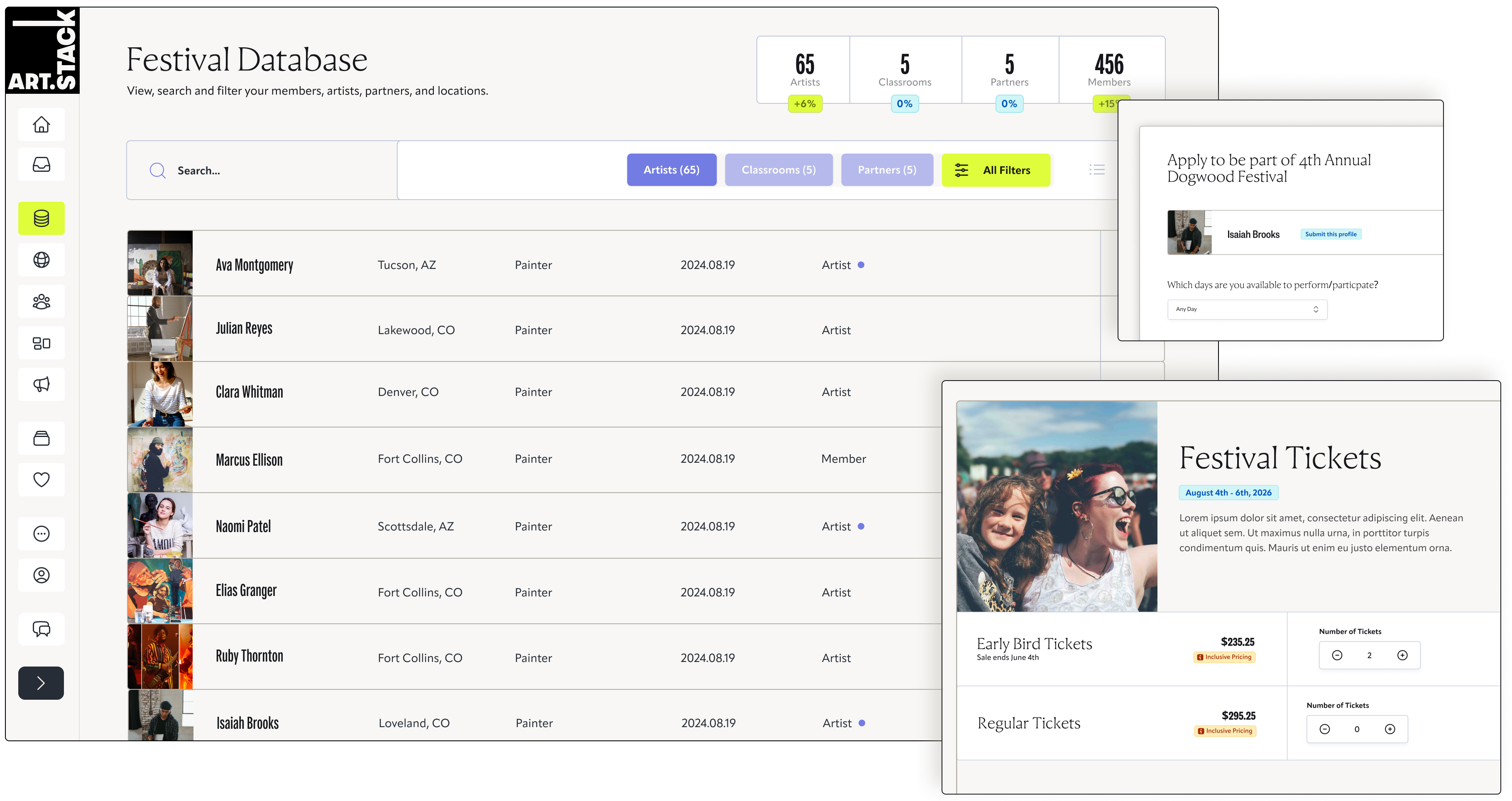Select the Marcus Ellison name
This screenshot has width=1512, height=801.
point(249,459)
